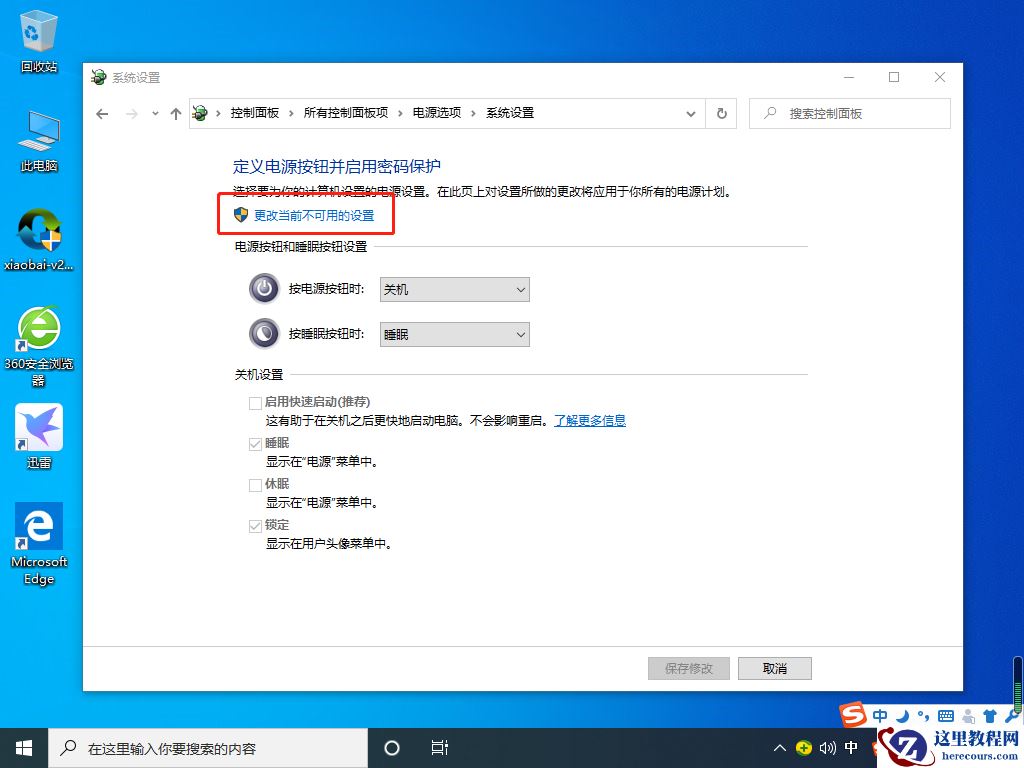Click the 了解更多信息 link
This screenshot has height=768, width=1024.
pyautogui.click(x=589, y=420)
